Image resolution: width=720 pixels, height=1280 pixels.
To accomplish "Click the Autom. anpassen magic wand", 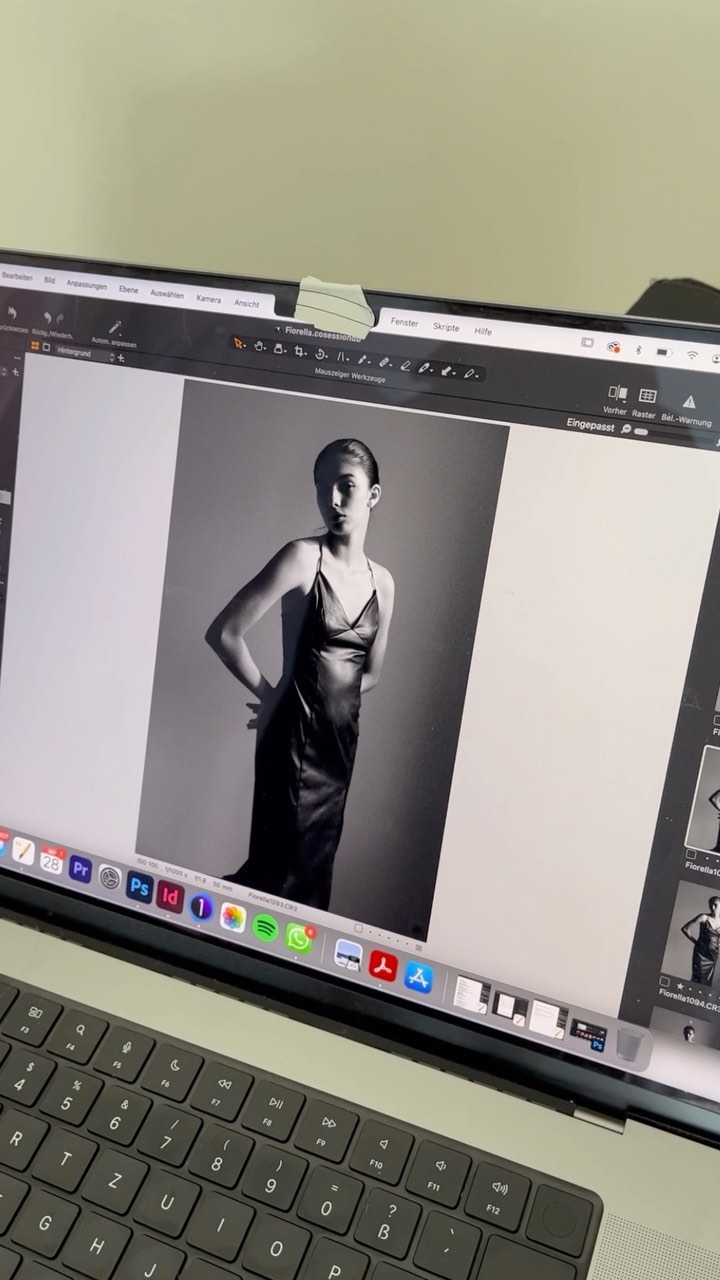I will coord(114,327).
